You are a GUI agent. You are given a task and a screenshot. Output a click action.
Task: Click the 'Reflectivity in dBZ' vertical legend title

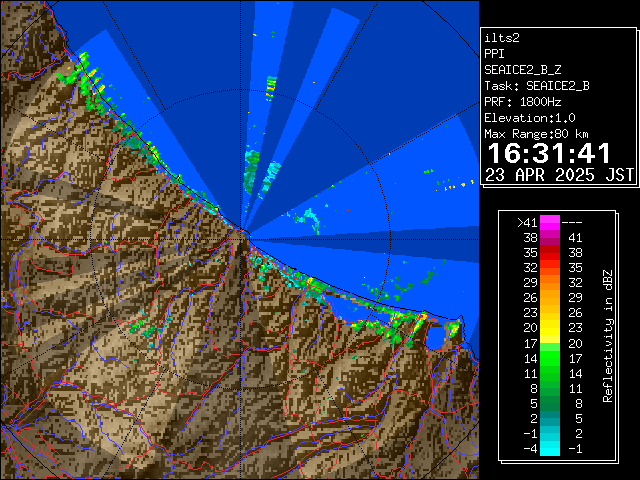[x=607, y=336]
